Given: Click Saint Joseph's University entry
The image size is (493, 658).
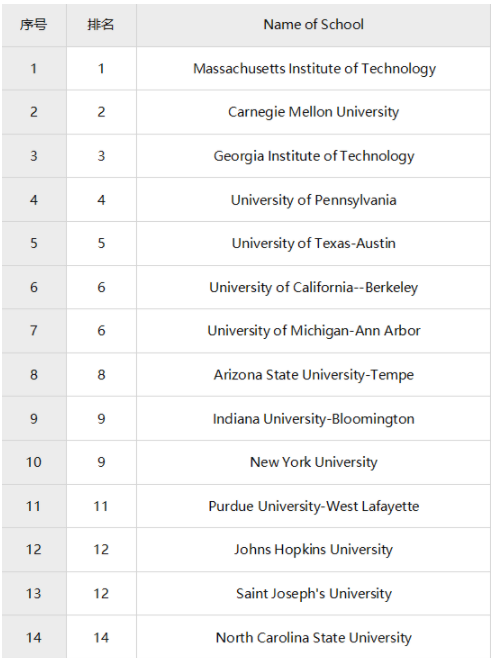Looking at the screenshot, I should click(x=313, y=594).
